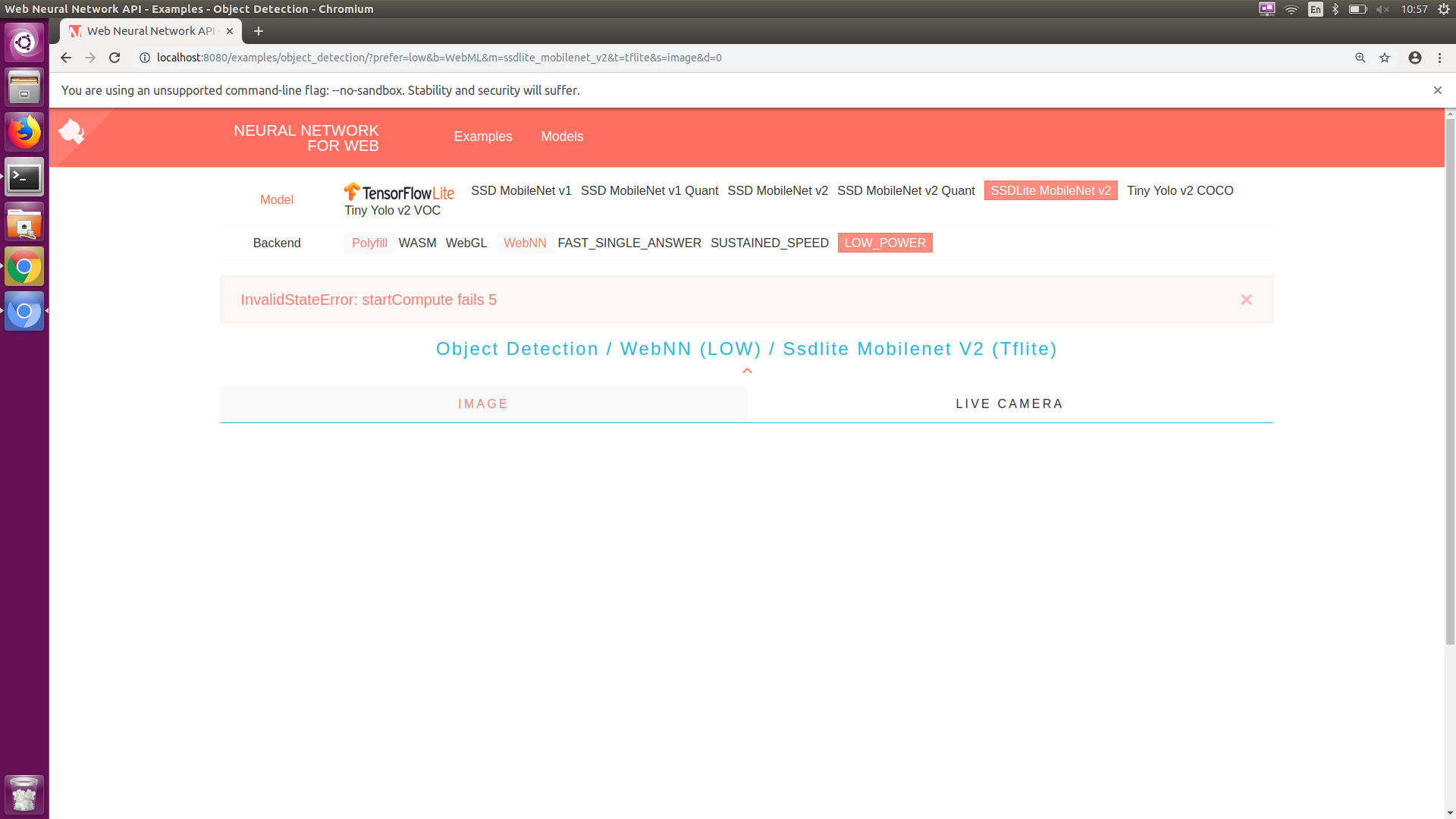This screenshot has width=1456, height=819.
Task: Open the Chromium profile avatar icon
Action: pyautogui.click(x=1414, y=58)
